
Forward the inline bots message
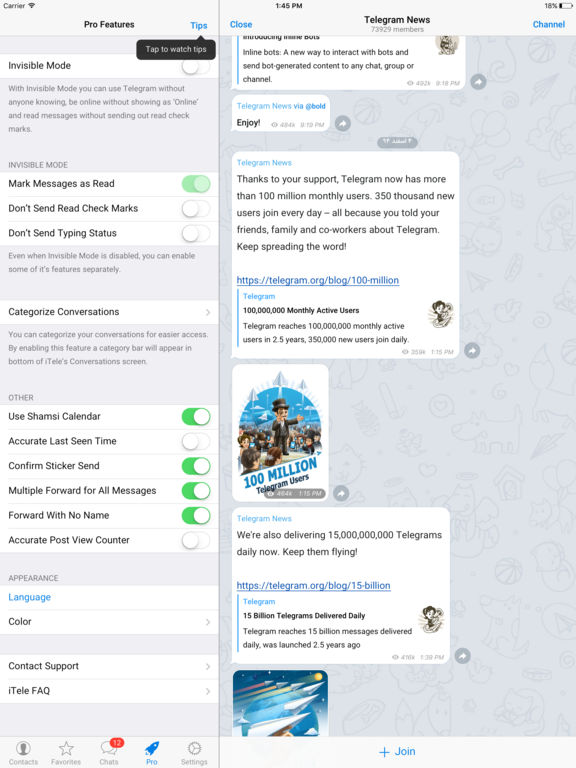(x=479, y=81)
